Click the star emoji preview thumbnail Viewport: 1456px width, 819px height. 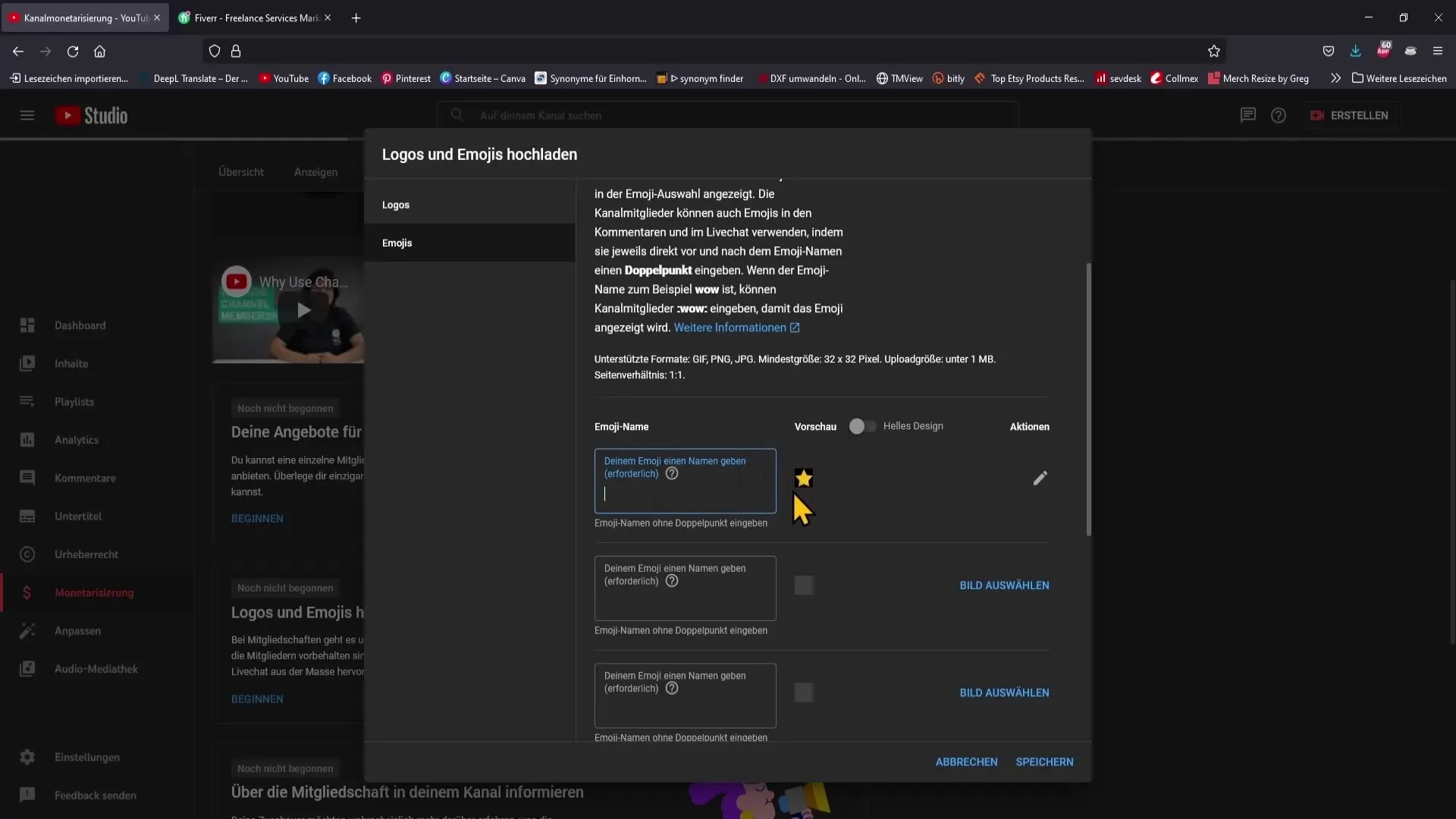[804, 478]
